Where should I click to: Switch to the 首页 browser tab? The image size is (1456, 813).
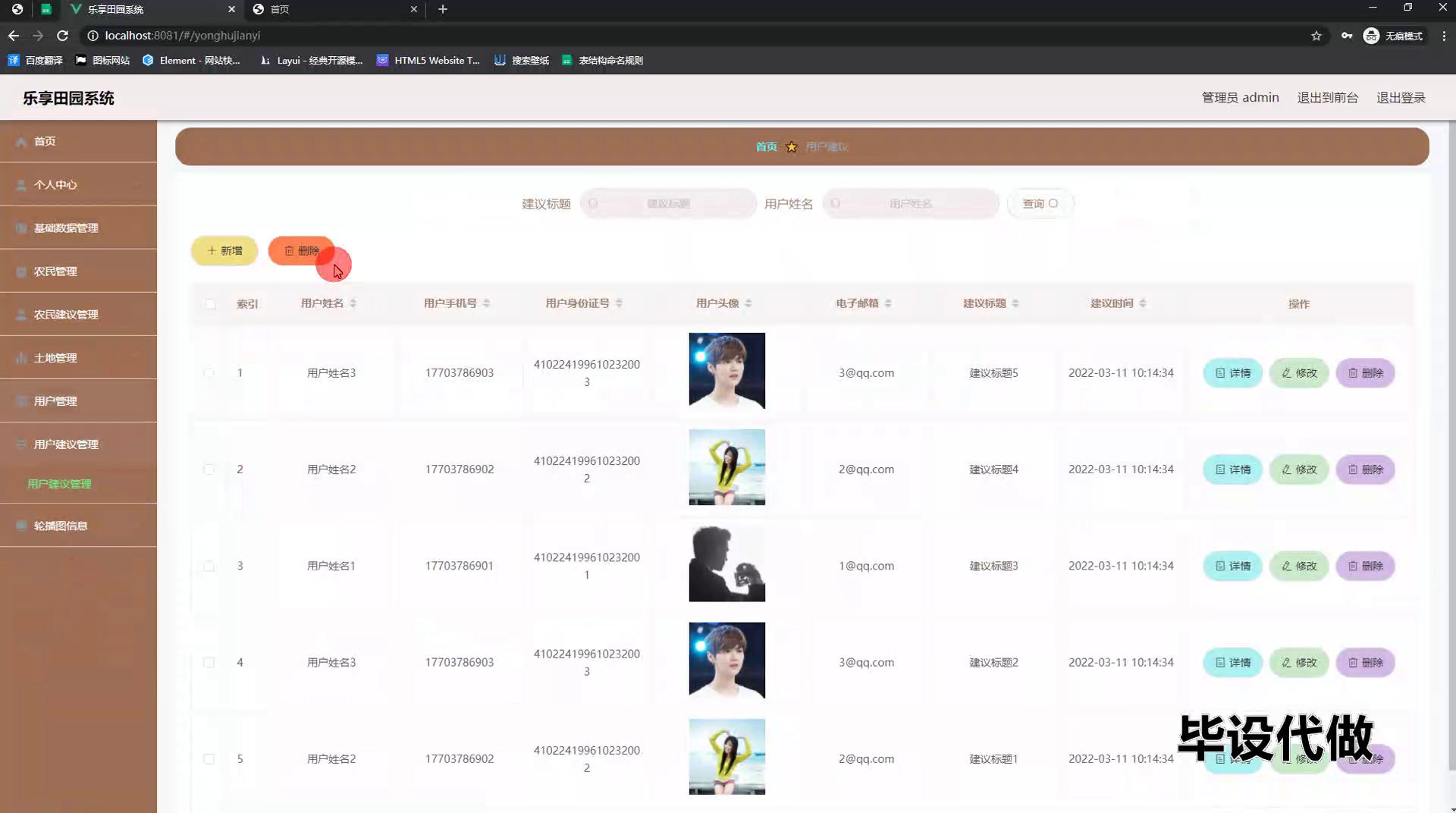pos(336,9)
